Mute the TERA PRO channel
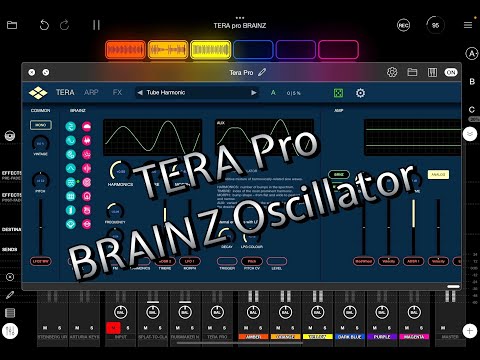This screenshot has width=480, height=360. (210, 328)
